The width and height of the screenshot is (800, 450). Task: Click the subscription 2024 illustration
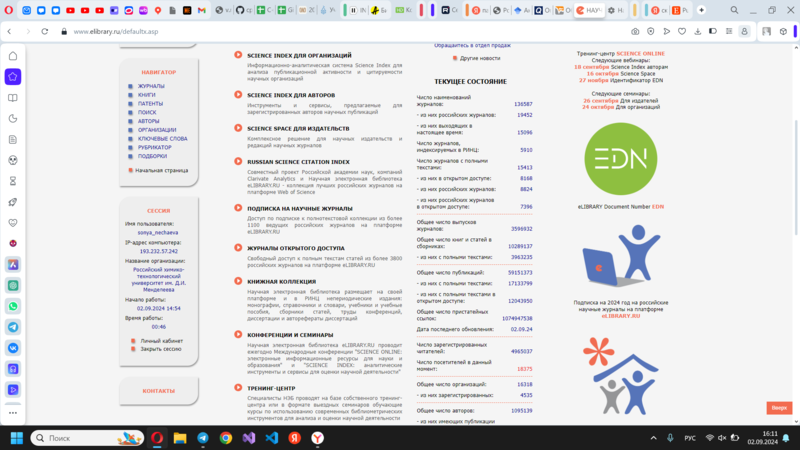pyautogui.click(x=620, y=256)
